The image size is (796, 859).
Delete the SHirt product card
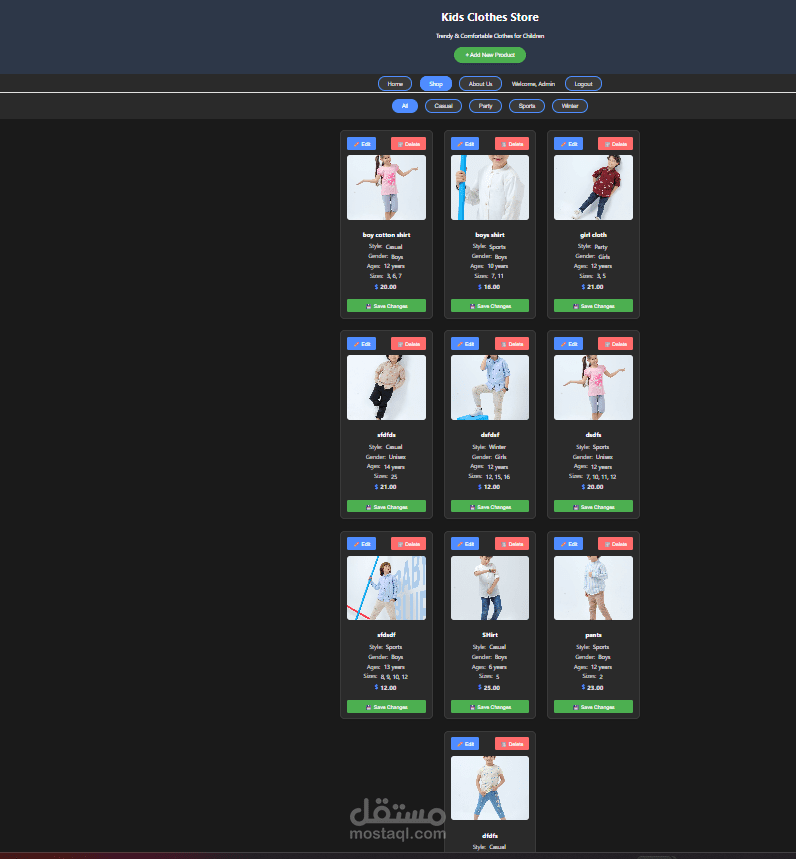pos(512,543)
